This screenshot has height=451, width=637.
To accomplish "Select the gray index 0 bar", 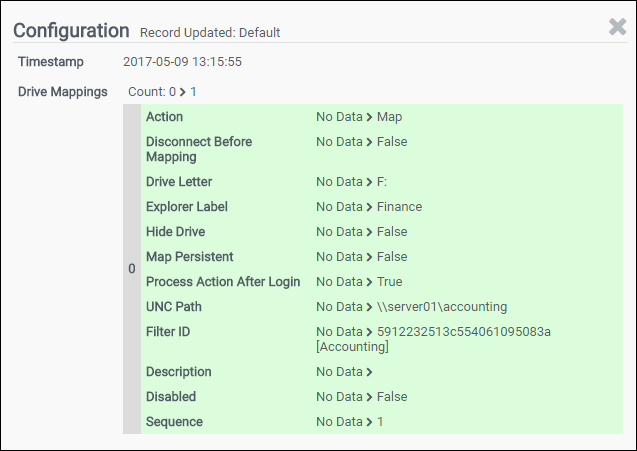I will [132, 269].
